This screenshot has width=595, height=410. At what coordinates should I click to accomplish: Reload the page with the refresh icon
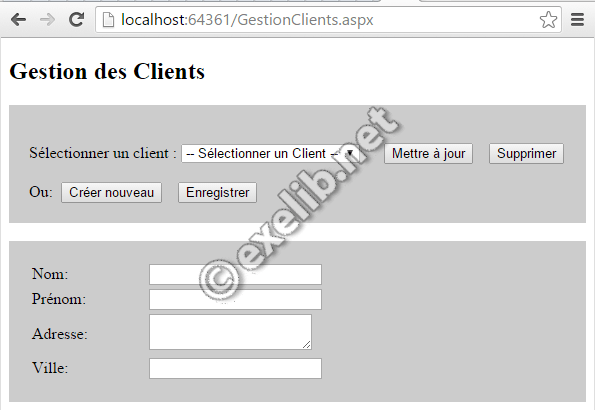tap(76, 20)
